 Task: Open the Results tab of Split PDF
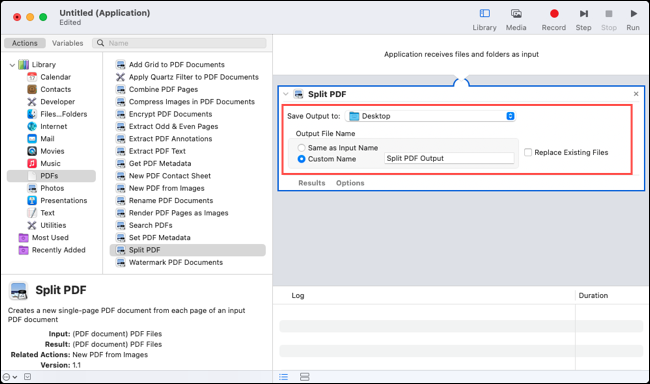(x=312, y=183)
